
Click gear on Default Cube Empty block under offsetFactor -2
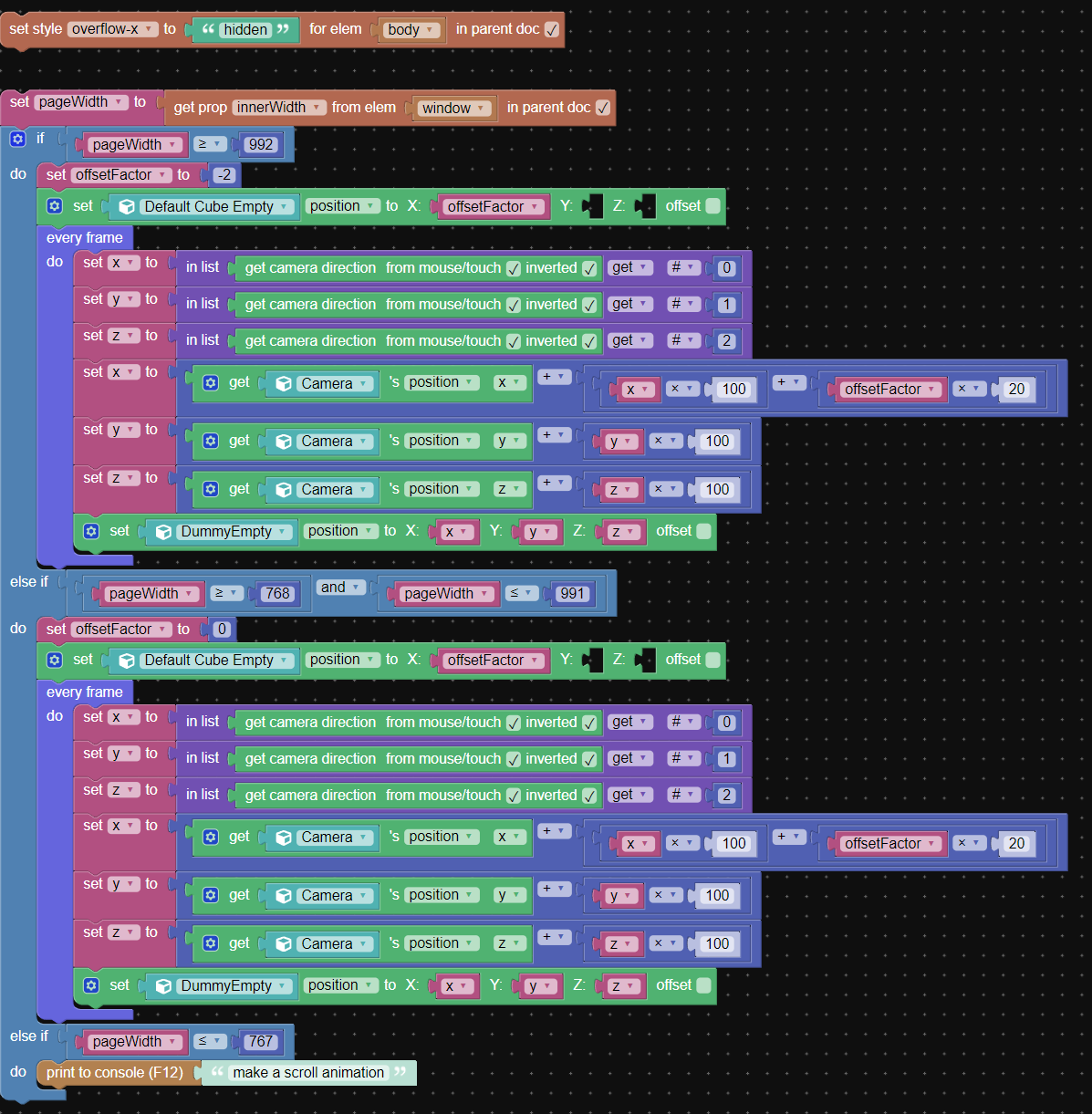tap(54, 206)
